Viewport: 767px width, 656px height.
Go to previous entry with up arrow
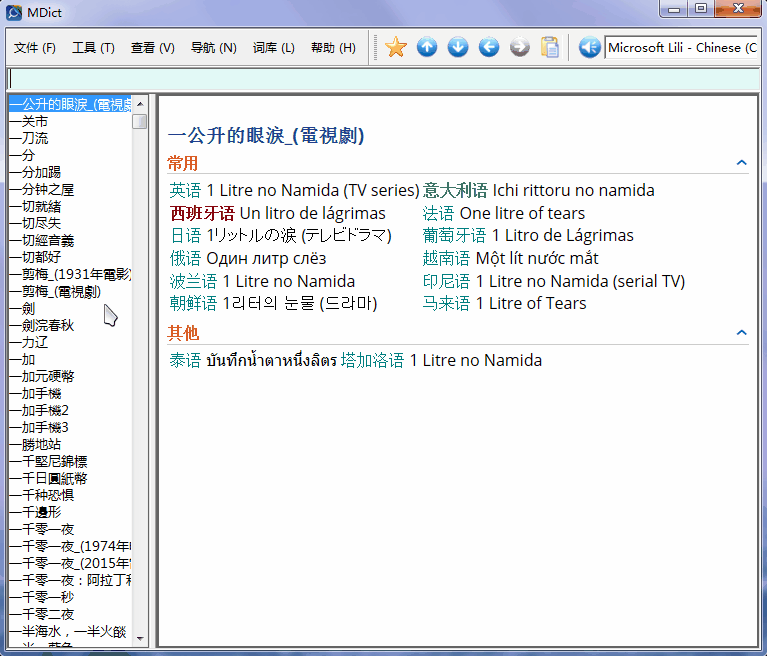pyautogui.click(x=427, y=47)
